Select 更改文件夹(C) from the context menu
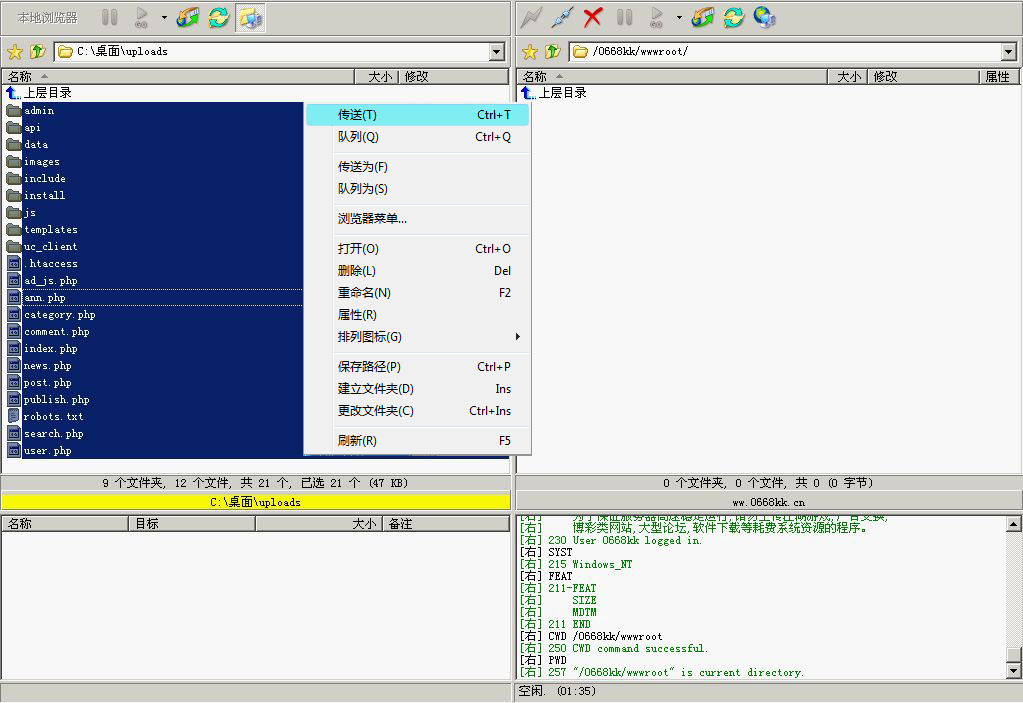 [418, 411]
